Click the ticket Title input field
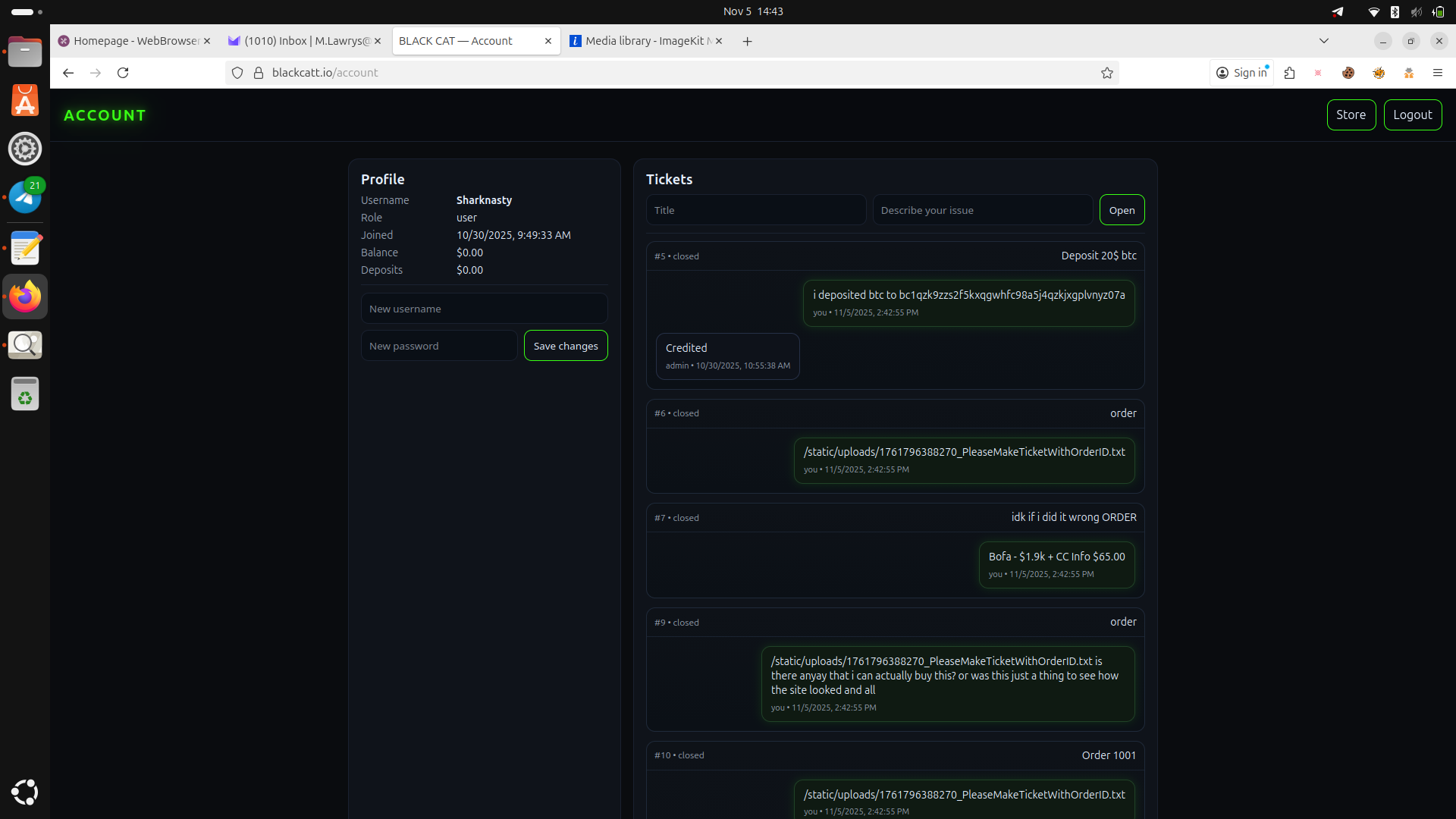 click(755, 210)
